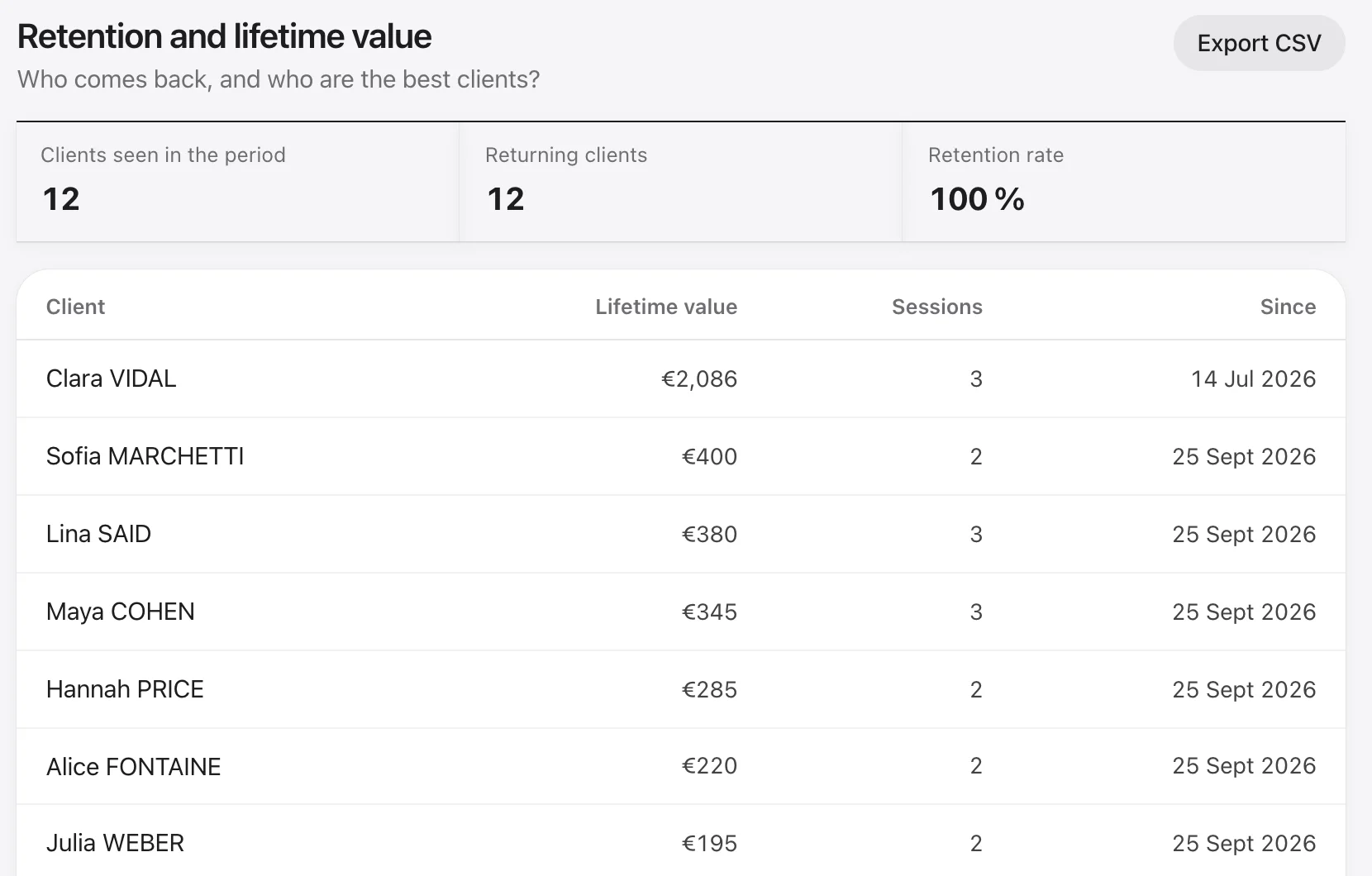
Task: Select Maya COHEN's sessions count
Action: click(976, 612)
